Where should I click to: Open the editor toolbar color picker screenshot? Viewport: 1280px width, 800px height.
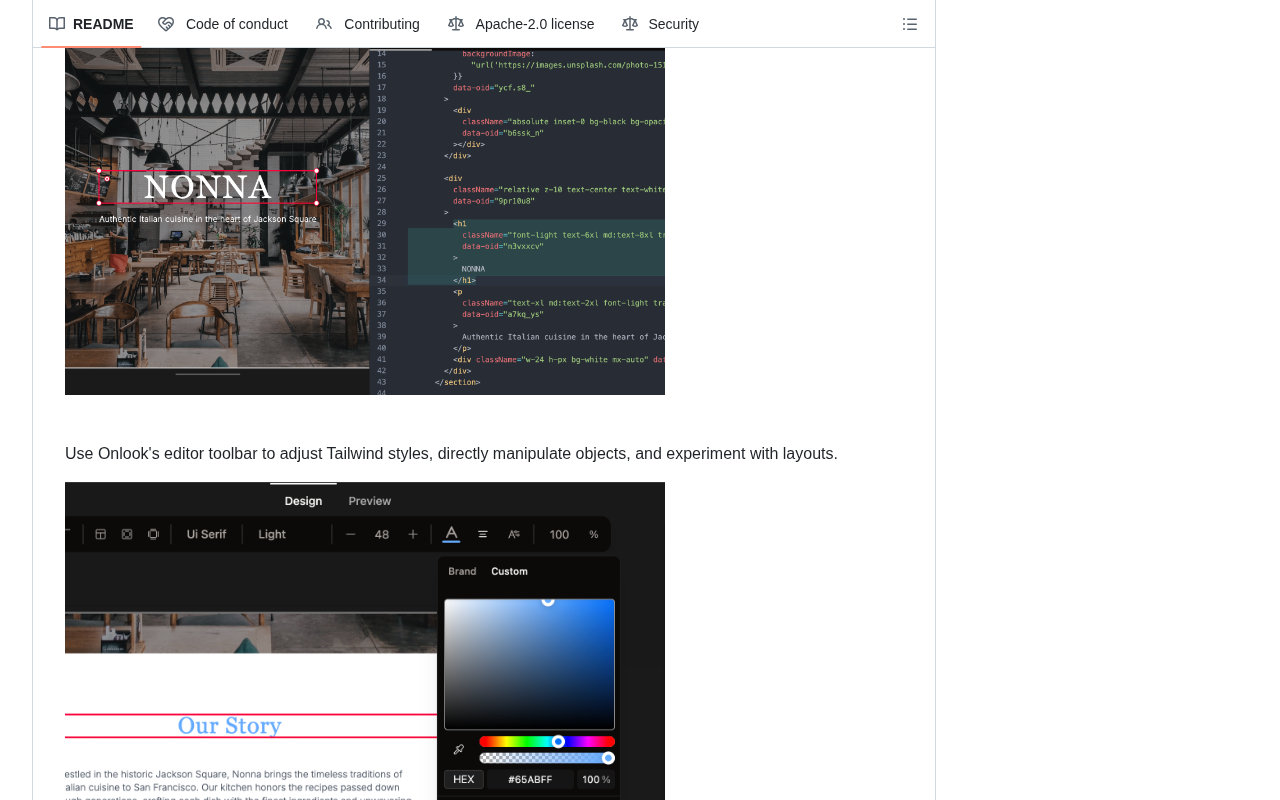[365, 641]
